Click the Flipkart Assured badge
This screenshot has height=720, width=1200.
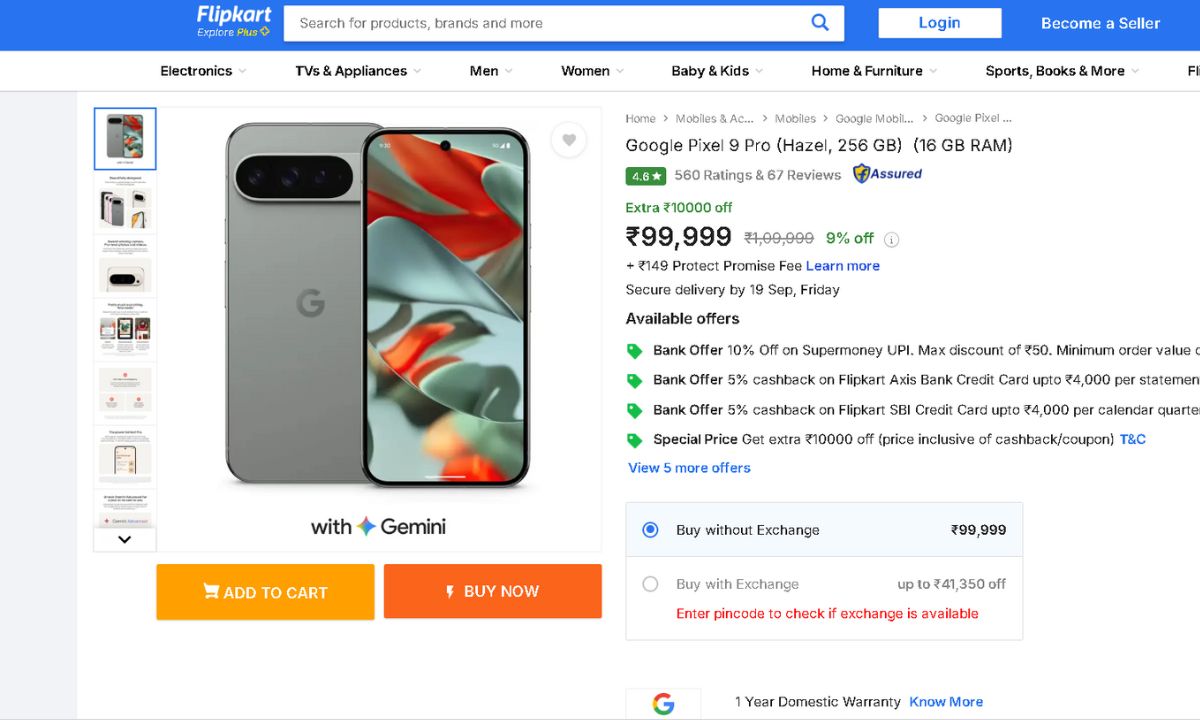point(887,174)
